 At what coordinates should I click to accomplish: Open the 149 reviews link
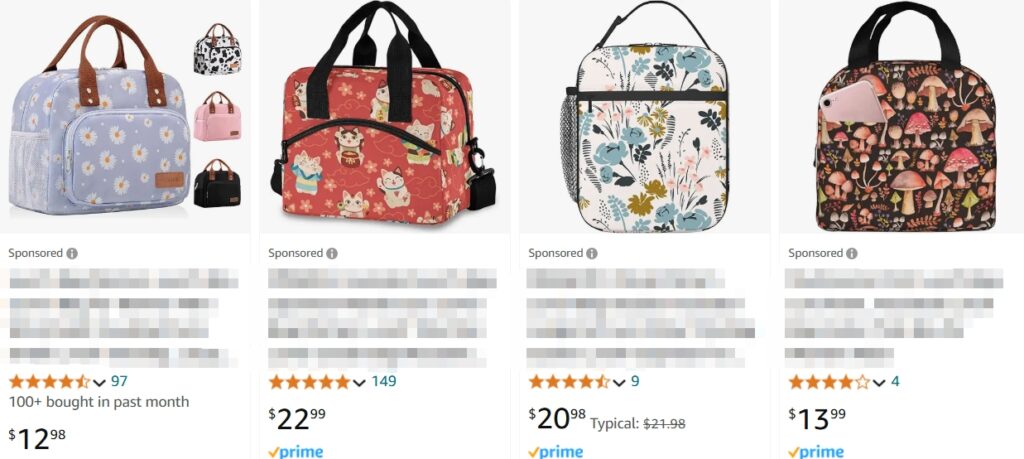click(384, 381)
